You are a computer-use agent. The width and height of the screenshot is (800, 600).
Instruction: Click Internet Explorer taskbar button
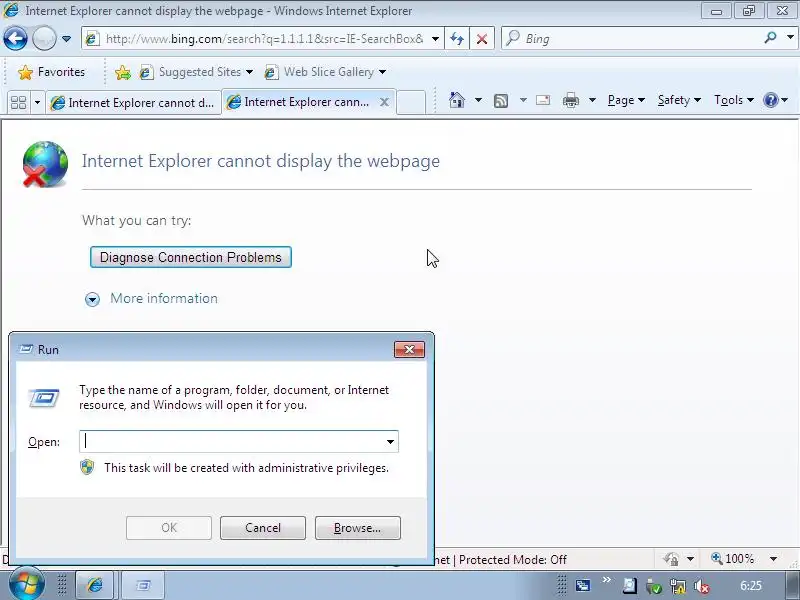pyautogui.click(x=94, y=585)
